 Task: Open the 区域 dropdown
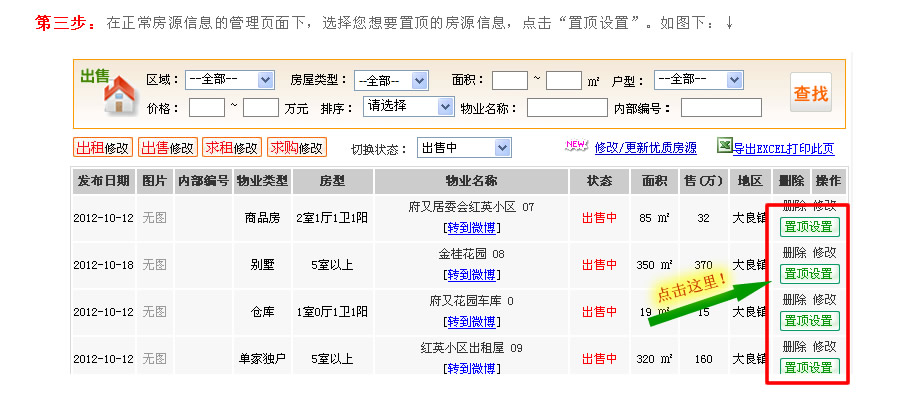pos(229,80)
